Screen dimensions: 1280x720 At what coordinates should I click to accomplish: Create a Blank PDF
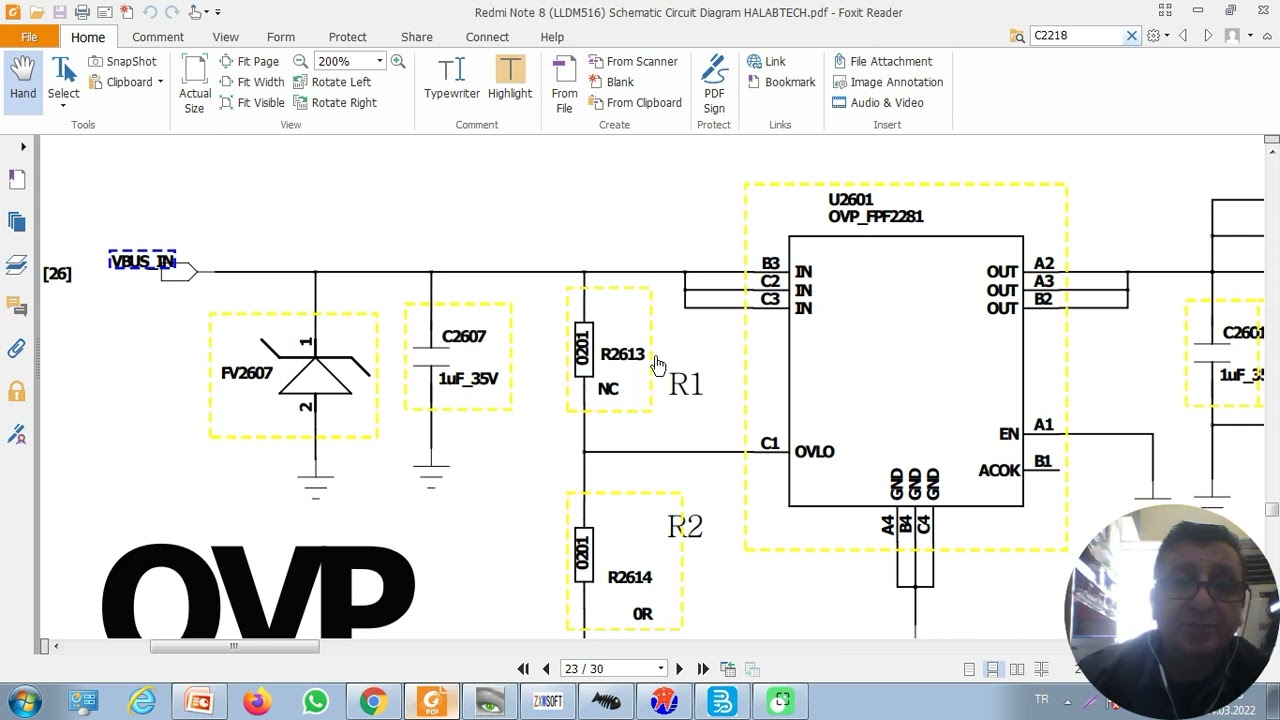click(611, 82)
